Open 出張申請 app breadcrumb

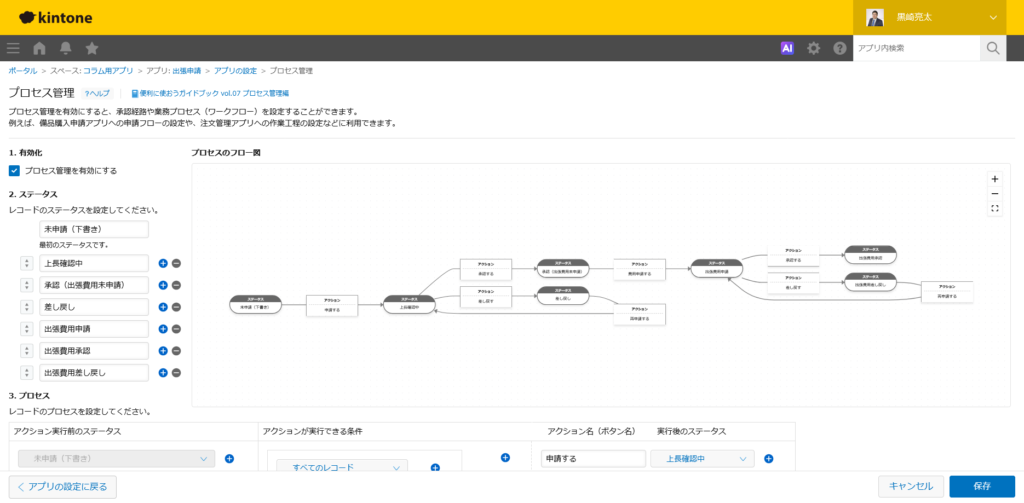187,70
